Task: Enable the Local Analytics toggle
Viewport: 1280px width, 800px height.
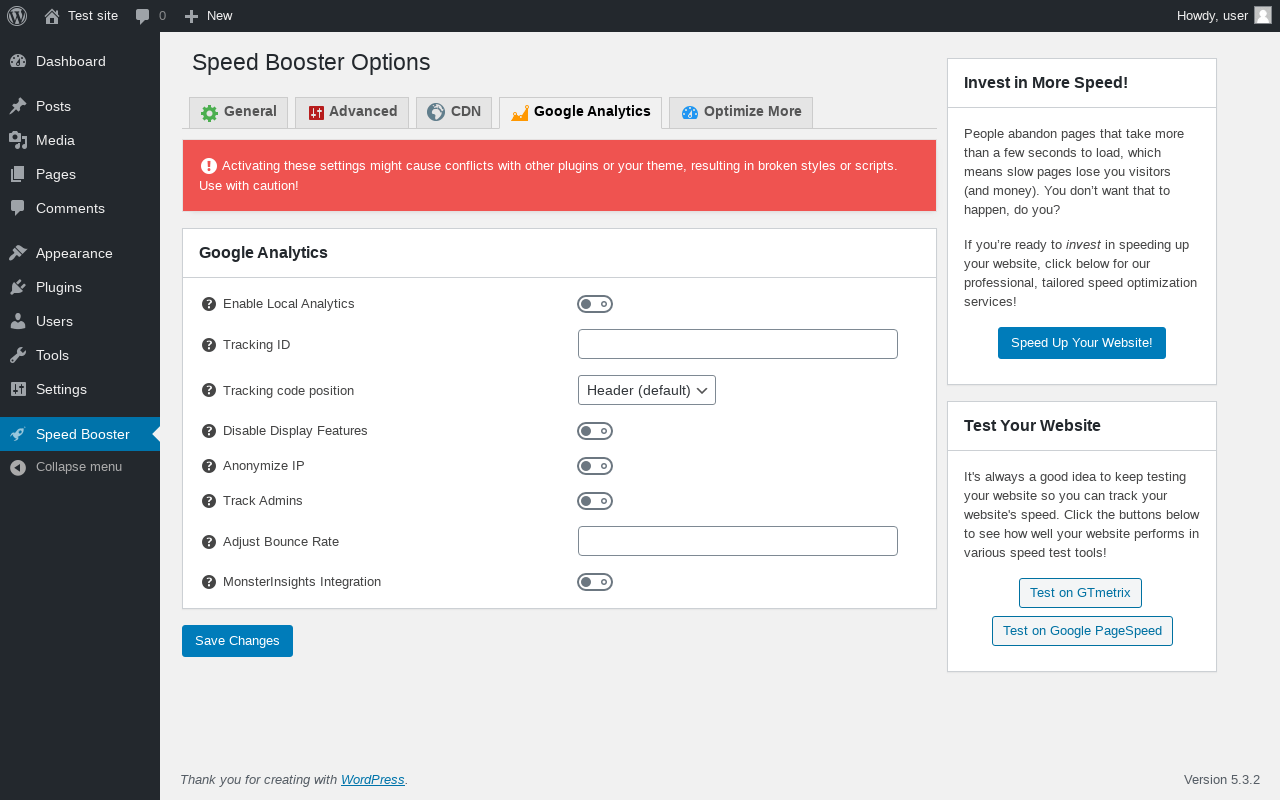Action: coord(595,304)
